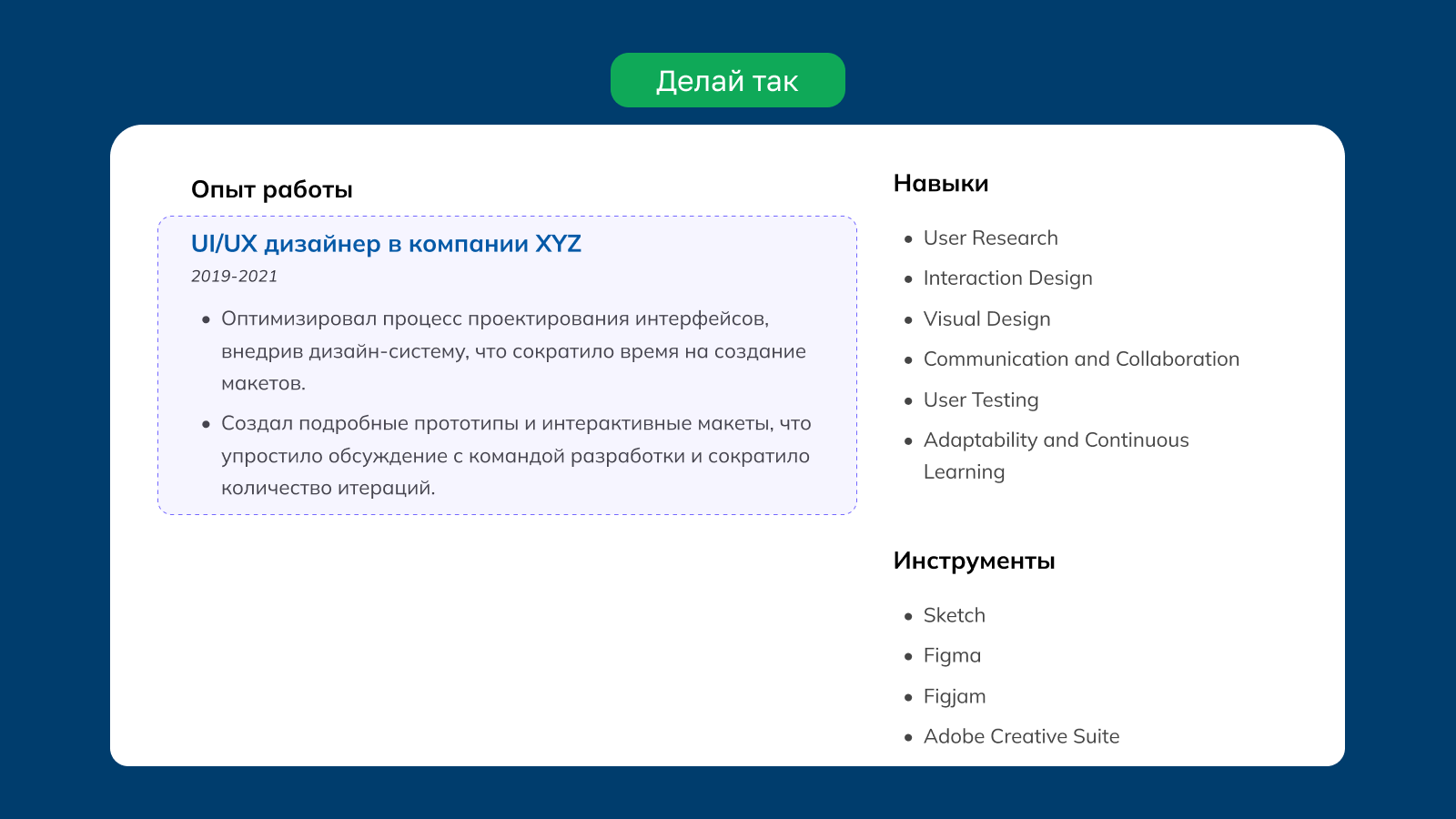Select "Sketch" in the tools list
This screenshot has height=819, width=1456.
[954, 616]
